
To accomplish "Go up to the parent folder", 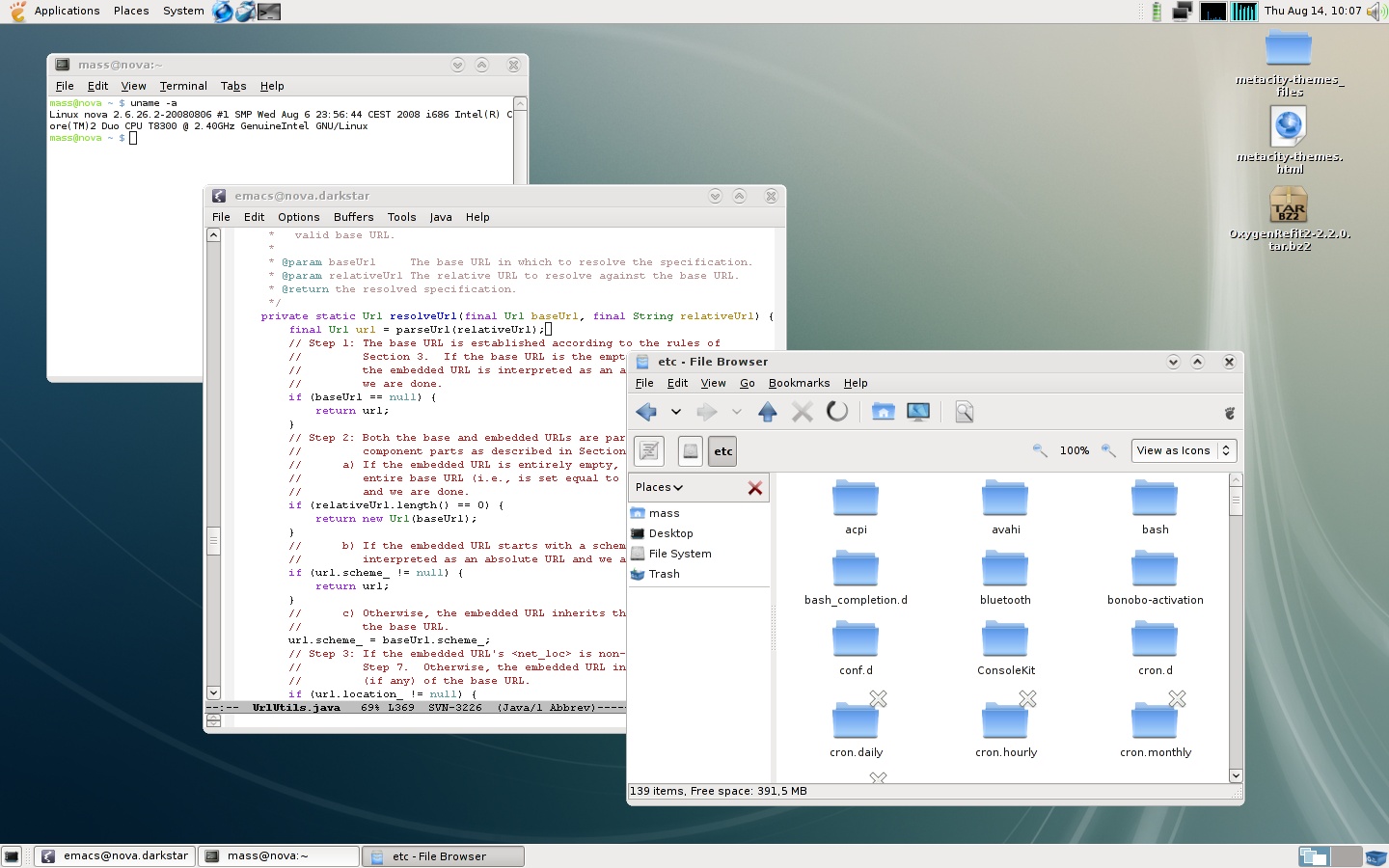I will 768,412.
